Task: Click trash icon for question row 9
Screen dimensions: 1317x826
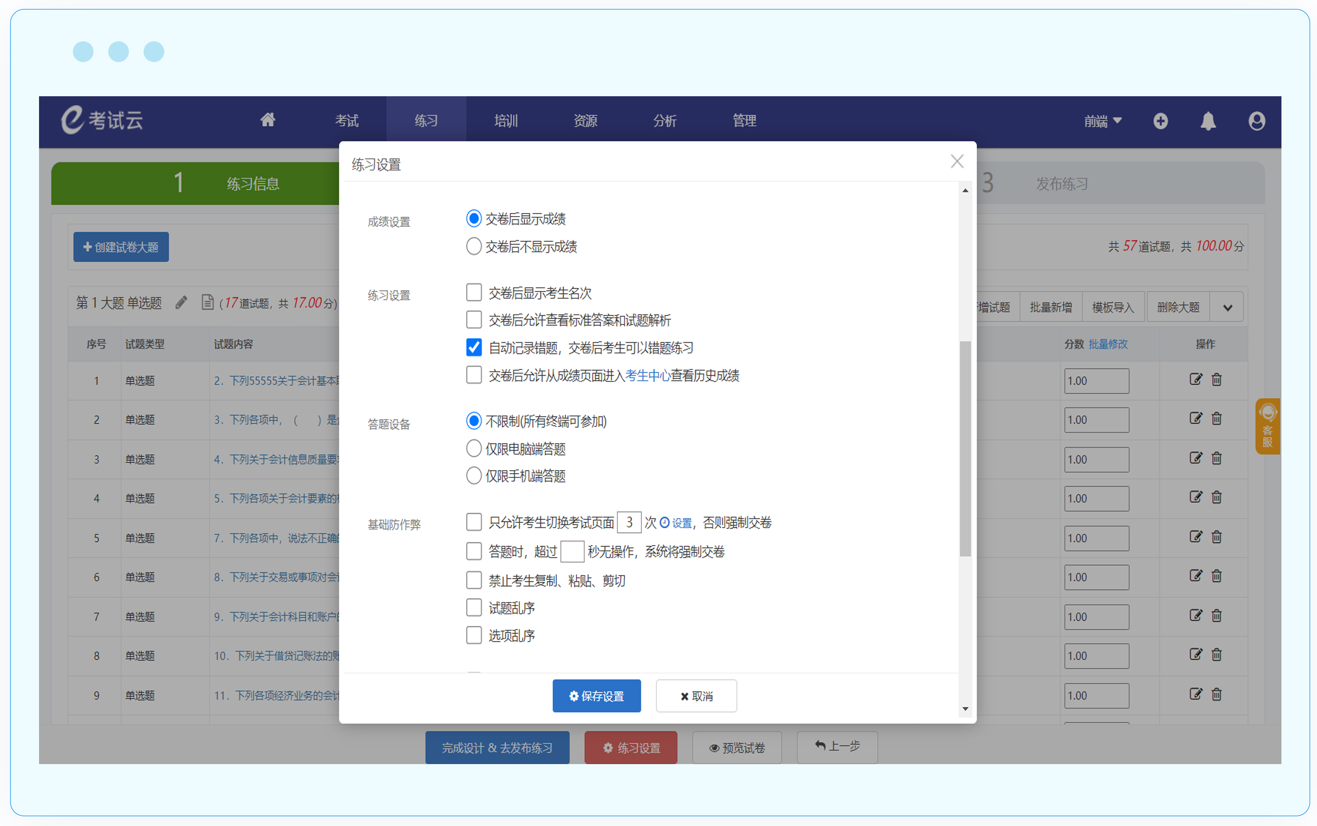Action: (1217, 694)
